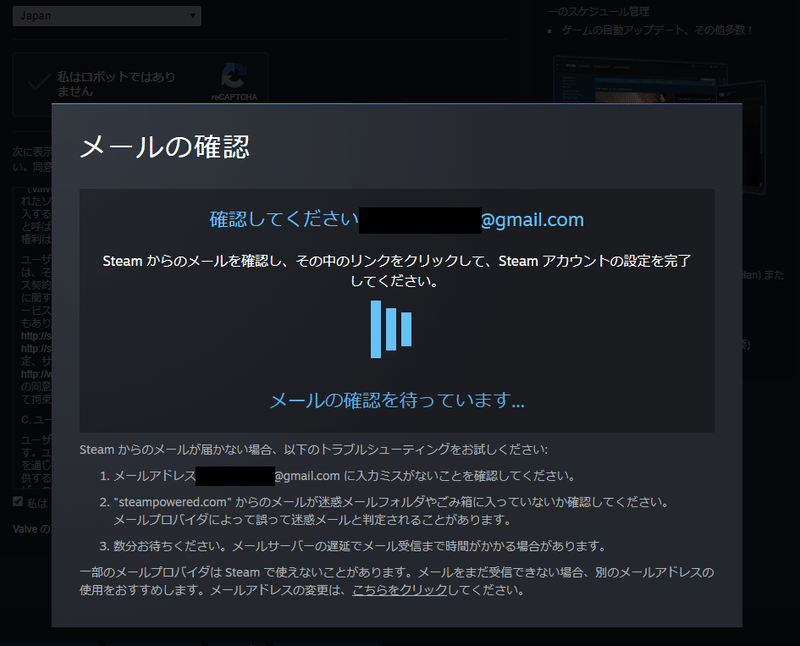Image resolution: width=800 pixels, height=646 pixels.
Task: Click the 確認してください email address line
Action: tap(397, 219)
